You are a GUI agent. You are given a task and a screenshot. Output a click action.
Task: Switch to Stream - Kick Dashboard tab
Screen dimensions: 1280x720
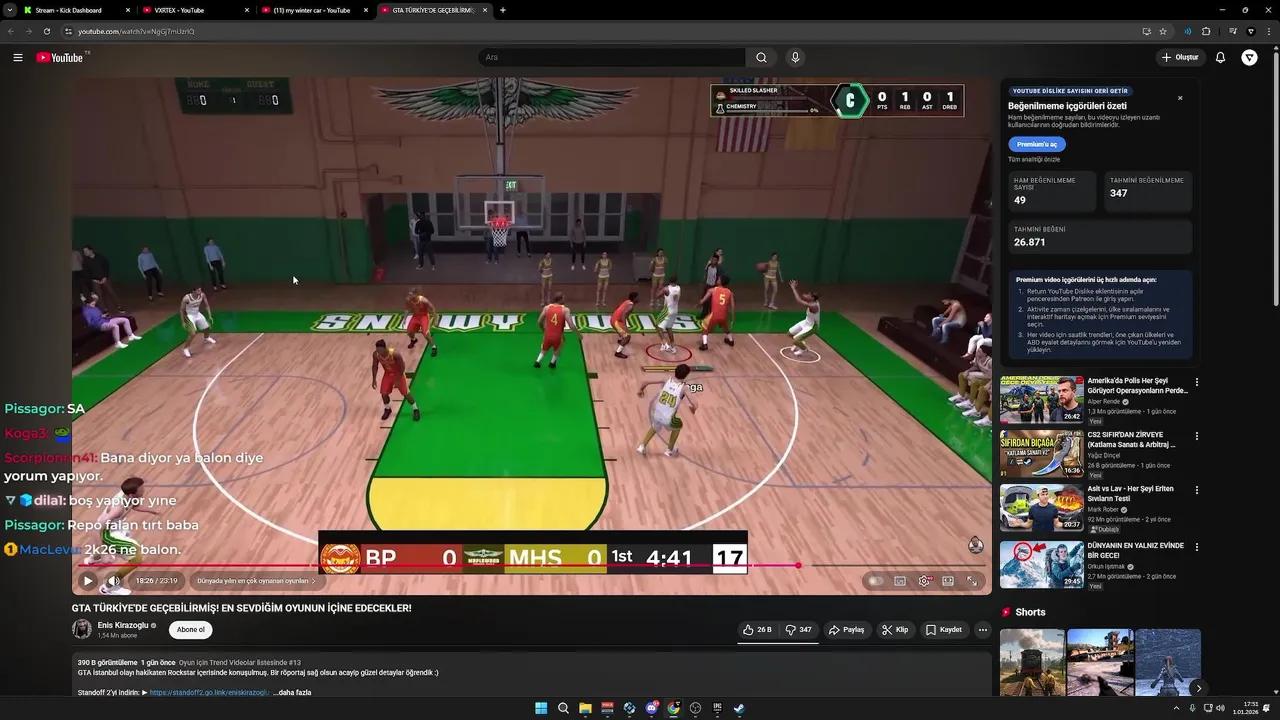(x=76, y=10)
